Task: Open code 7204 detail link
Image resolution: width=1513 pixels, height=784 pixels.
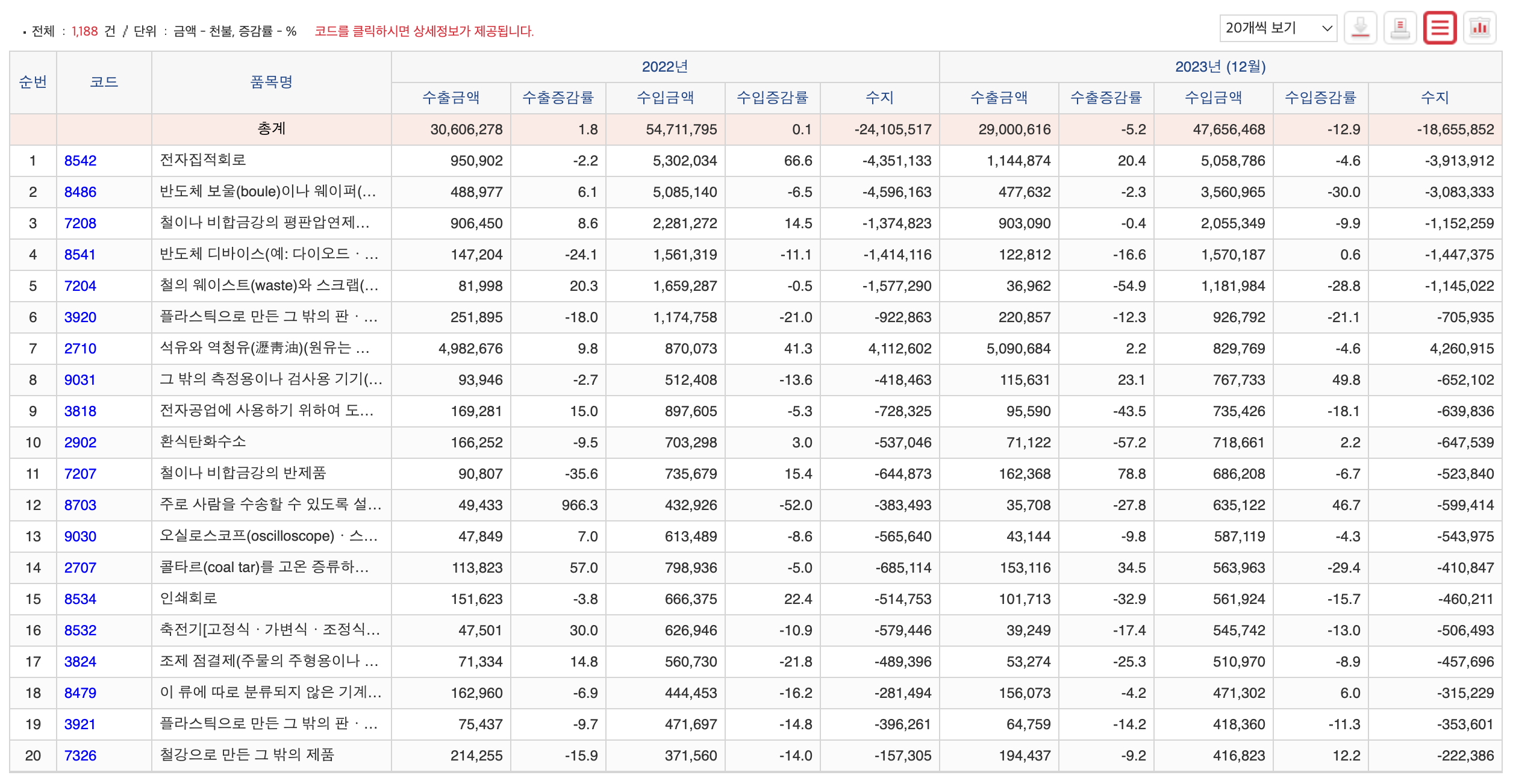Action: coord(80,286)
